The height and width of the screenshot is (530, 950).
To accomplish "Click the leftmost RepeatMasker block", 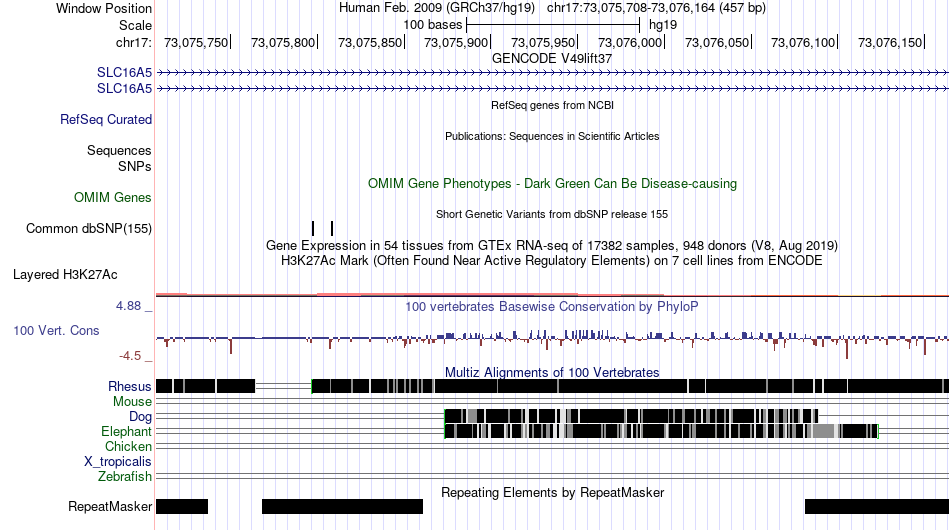I will tap(182, 506).
